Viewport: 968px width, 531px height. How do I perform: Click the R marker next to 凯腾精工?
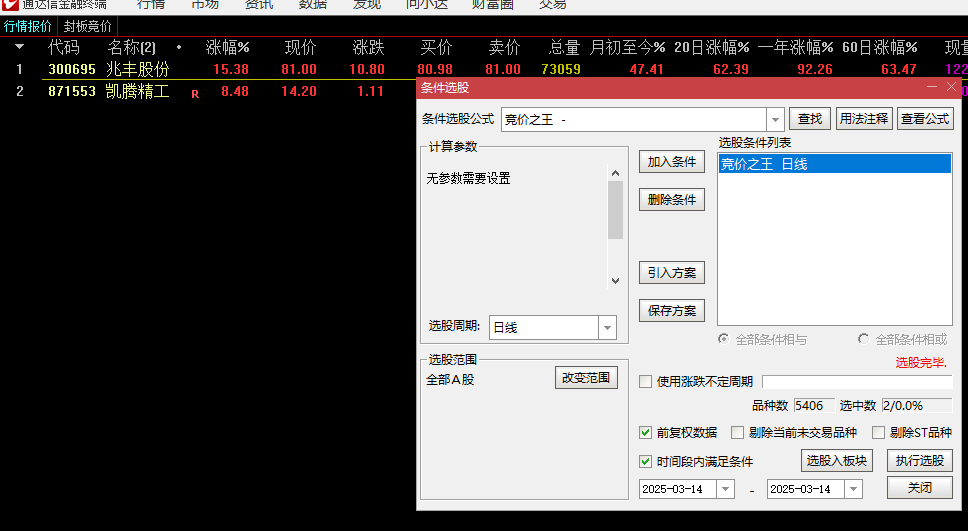pyautogui.click(x=195, y=94)
